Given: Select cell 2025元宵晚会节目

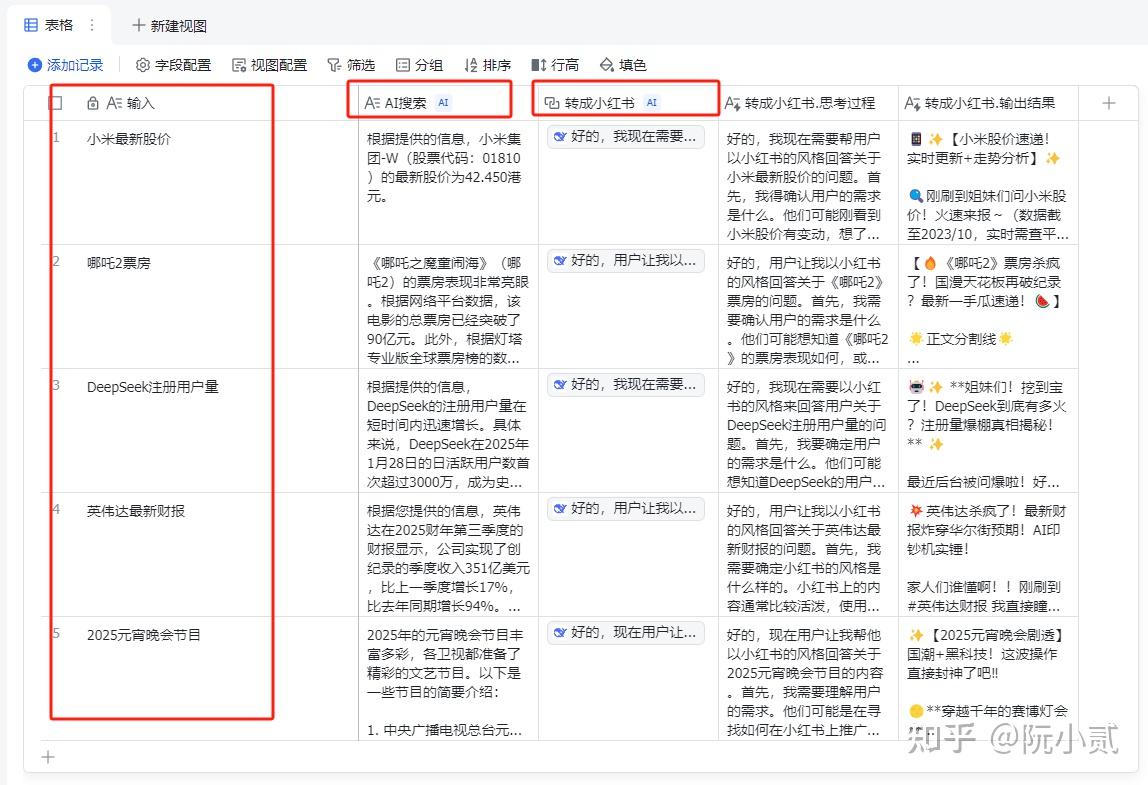Looking at the screenshot, I should pos(220,678).
